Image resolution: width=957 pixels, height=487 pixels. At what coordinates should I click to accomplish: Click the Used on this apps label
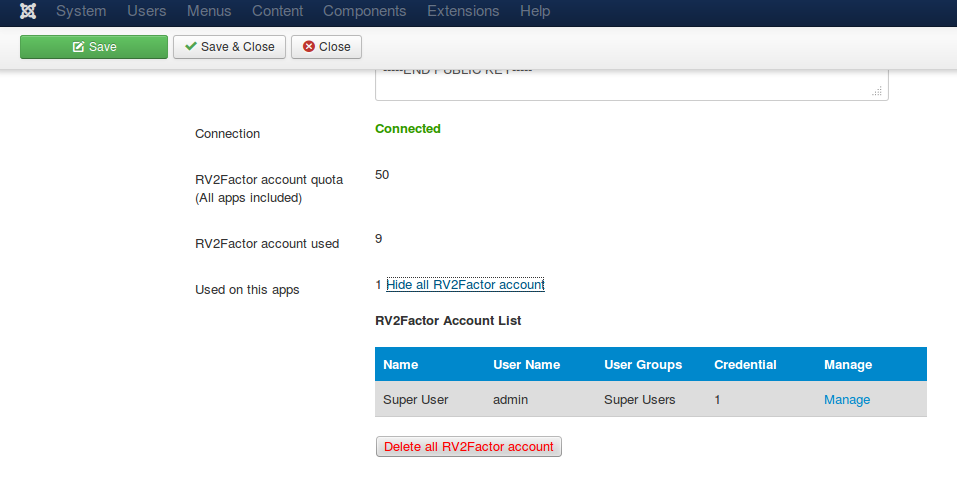247,290
